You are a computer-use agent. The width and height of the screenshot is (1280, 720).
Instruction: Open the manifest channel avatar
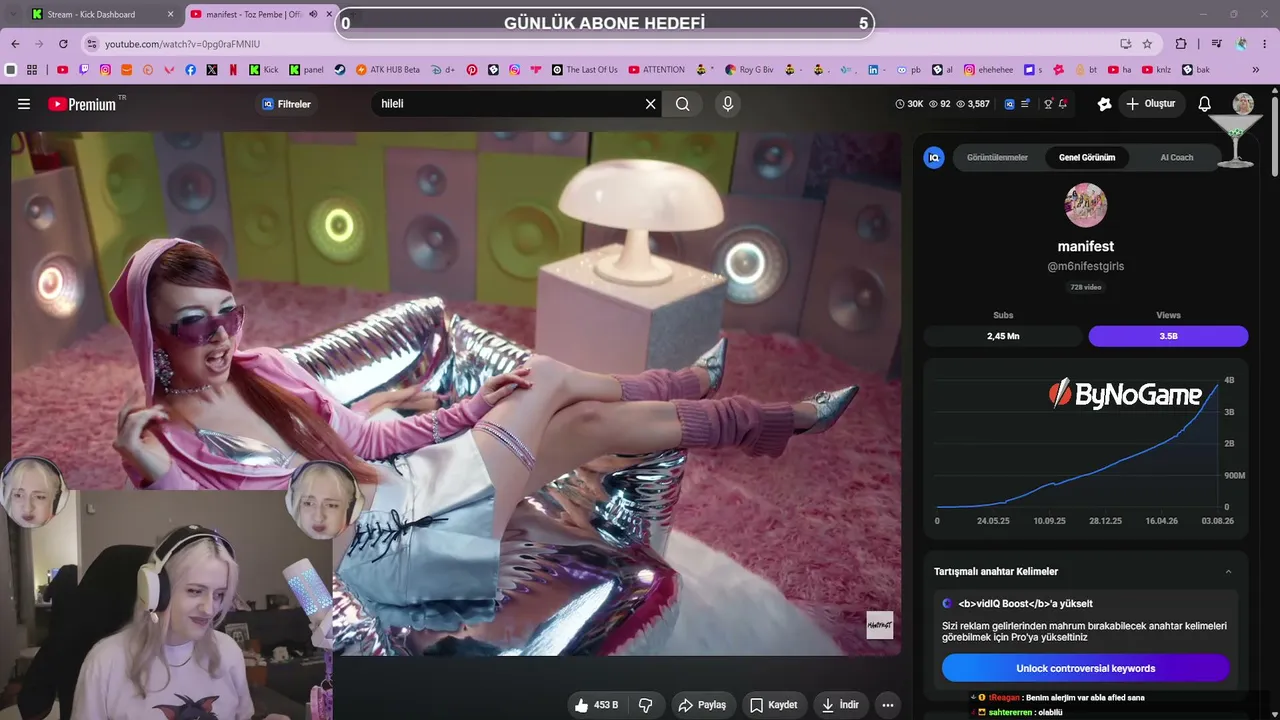click(1086, 205)
